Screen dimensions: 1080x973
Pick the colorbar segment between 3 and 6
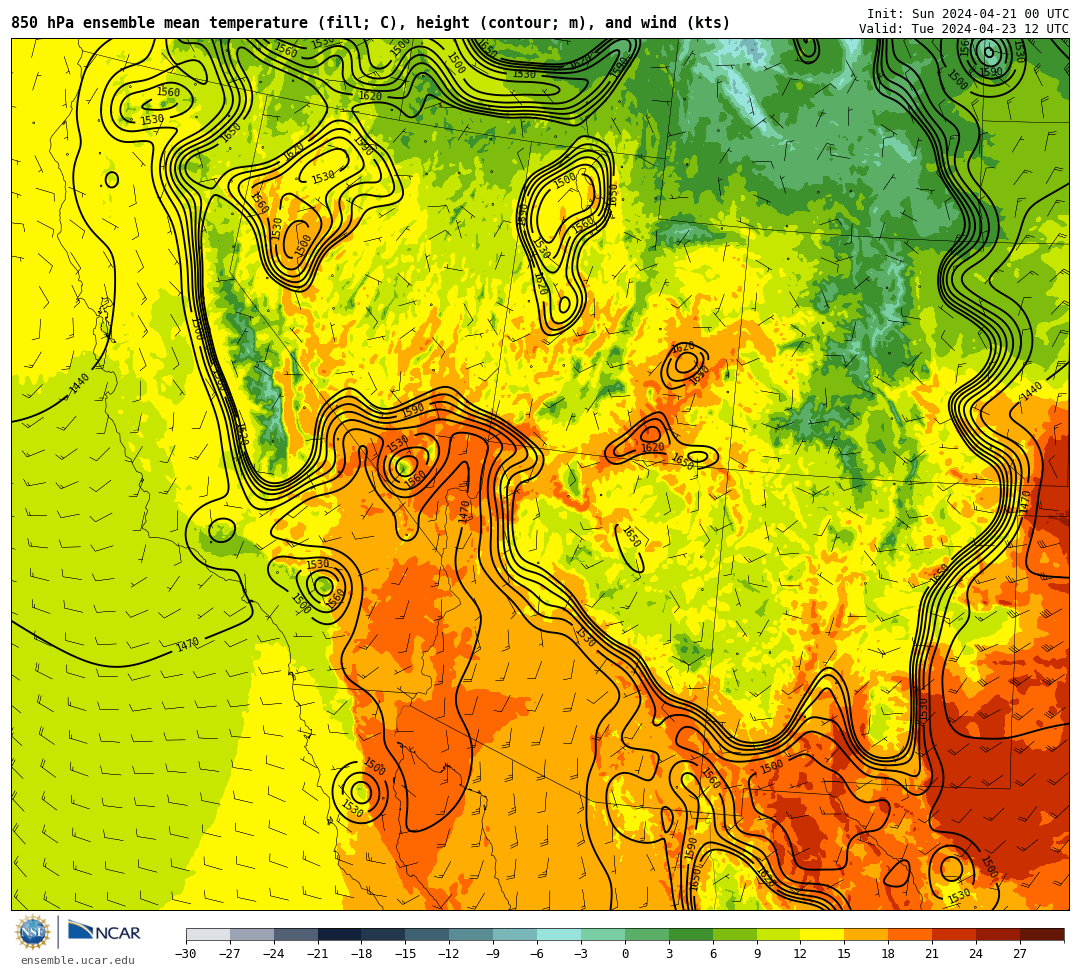[691, 934]
